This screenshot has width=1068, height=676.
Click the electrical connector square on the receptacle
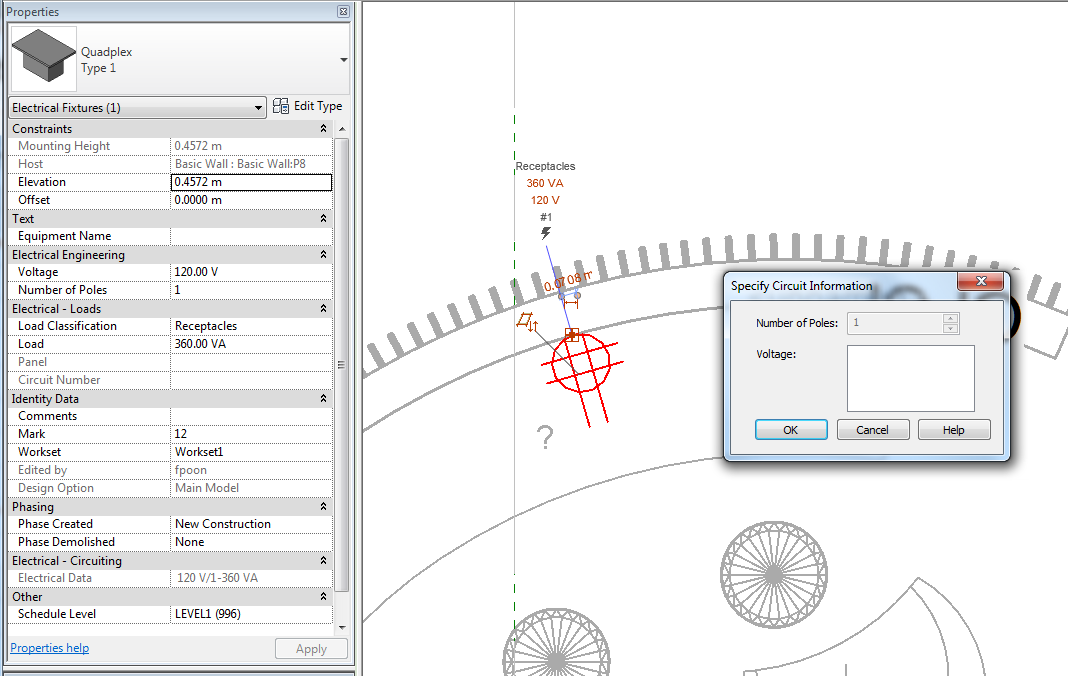point(572,335)
